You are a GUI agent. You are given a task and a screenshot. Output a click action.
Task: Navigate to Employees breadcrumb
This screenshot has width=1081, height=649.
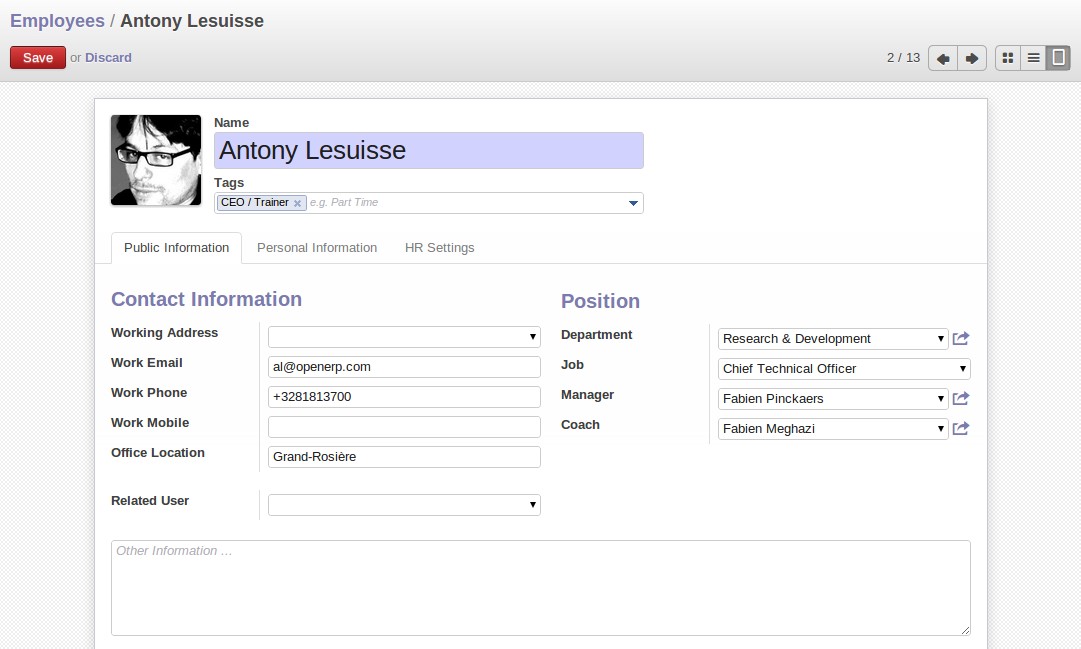pos(57,21)
